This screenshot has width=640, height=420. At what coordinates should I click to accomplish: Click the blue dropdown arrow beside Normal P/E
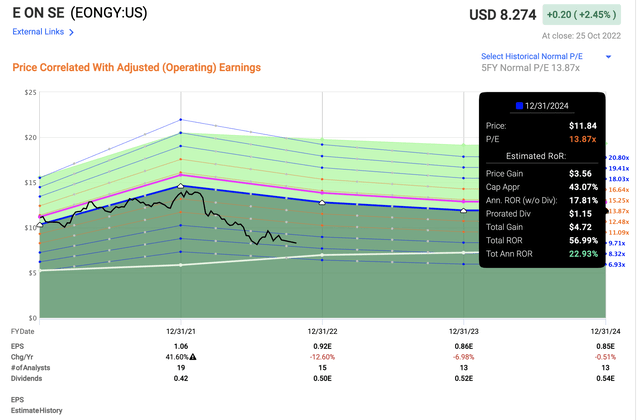[608, 57]
